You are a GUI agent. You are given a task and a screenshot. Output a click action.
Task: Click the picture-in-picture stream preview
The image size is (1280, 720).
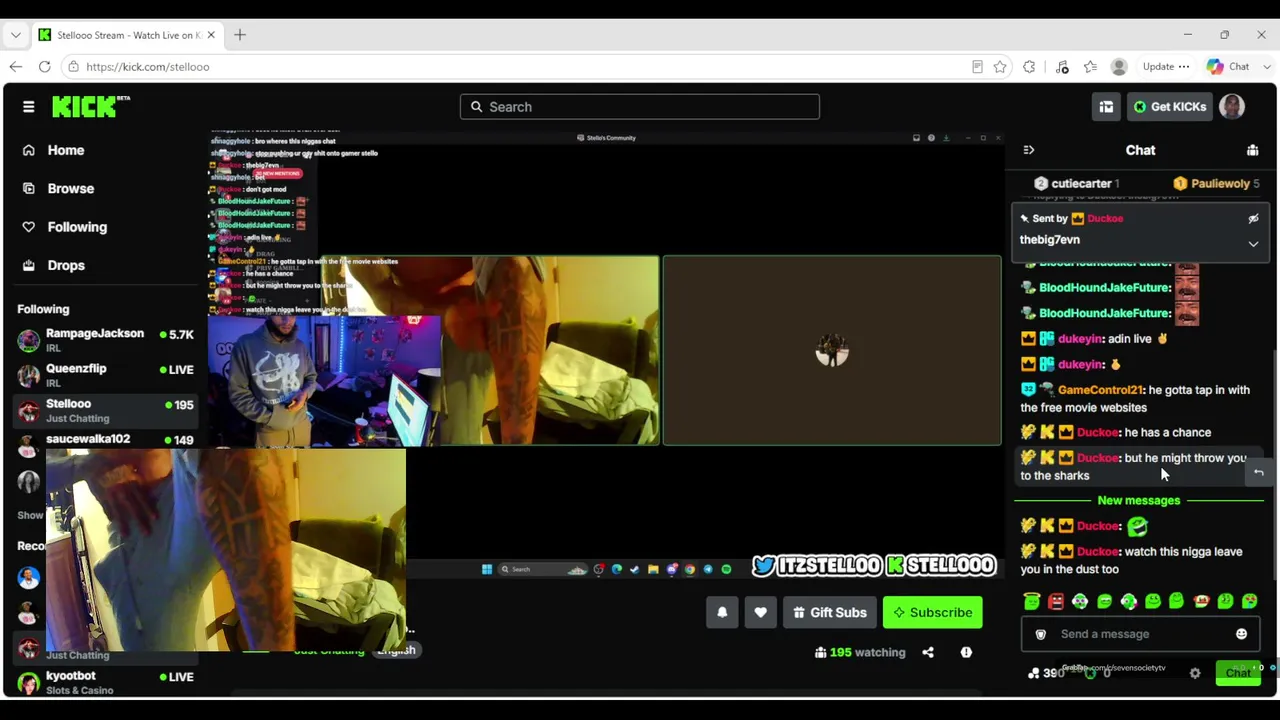pyautogui.click(x=226, y=550)
